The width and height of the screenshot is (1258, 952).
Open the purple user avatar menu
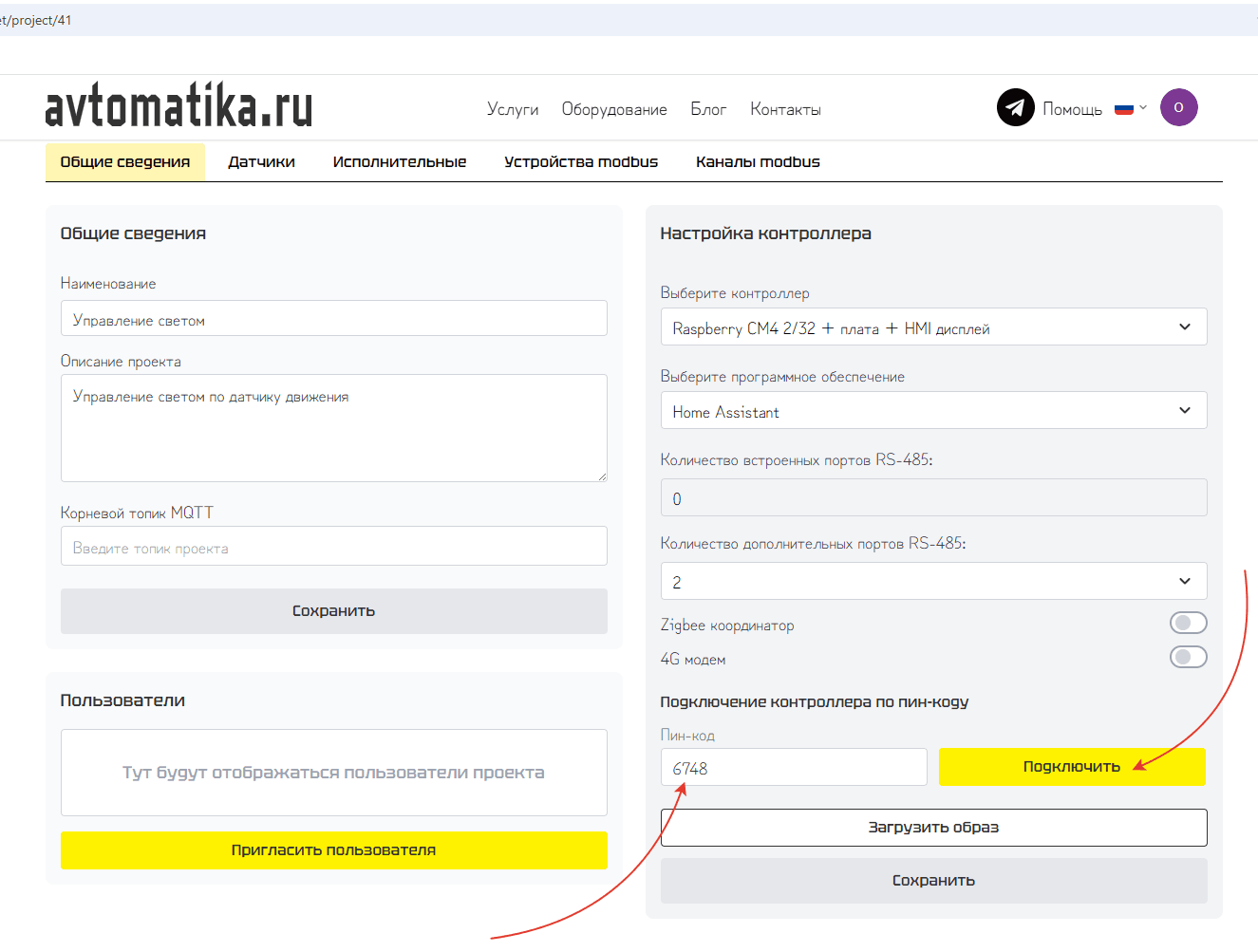1178,107
